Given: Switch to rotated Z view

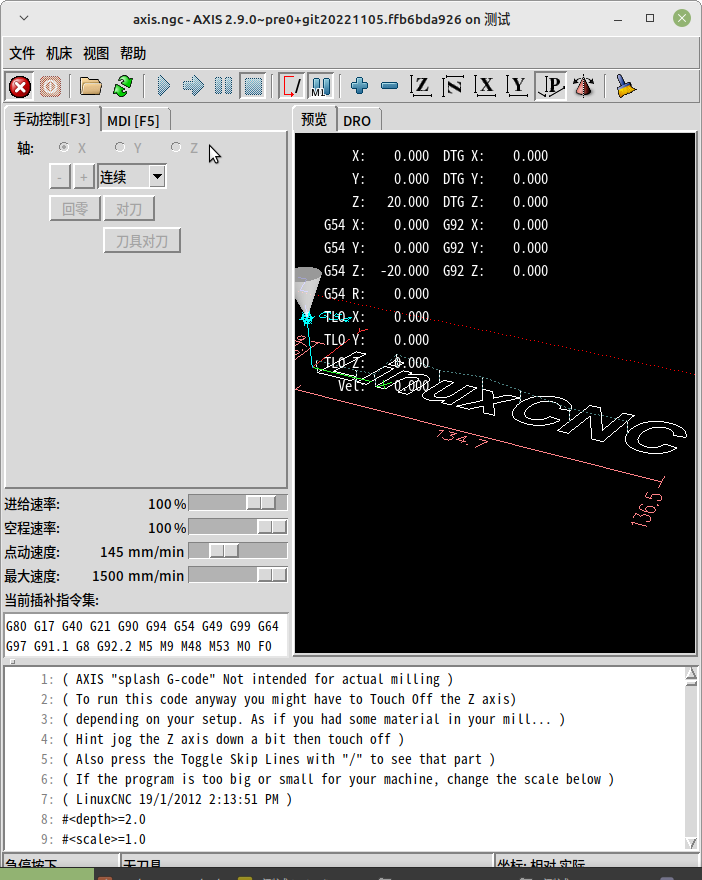Looking at the screenshot, I should (x=453, y=86).
